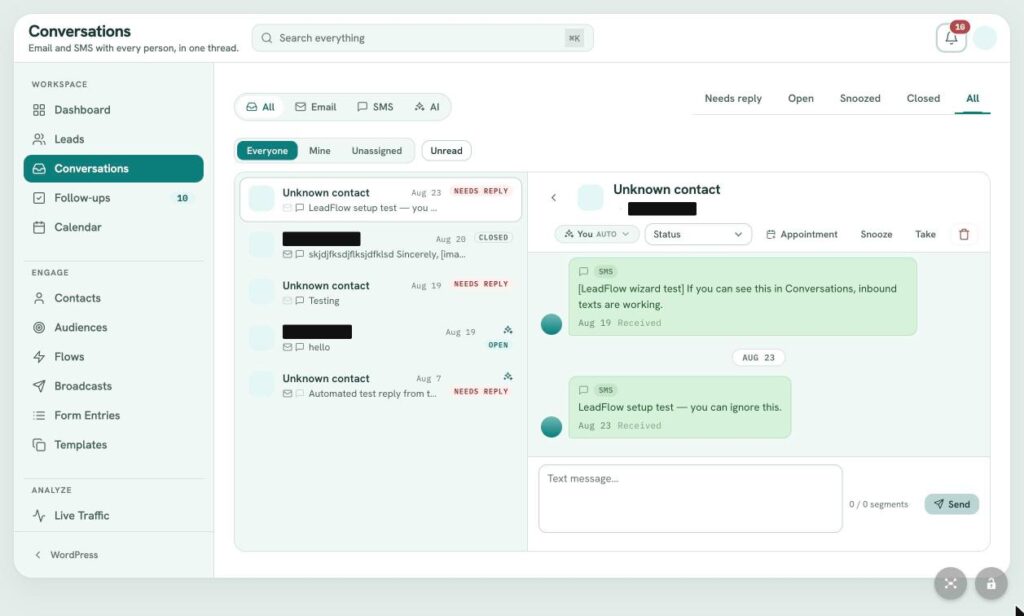
Task: Click the LeadFlow wizard test message bubble
Action: point(743,297)
